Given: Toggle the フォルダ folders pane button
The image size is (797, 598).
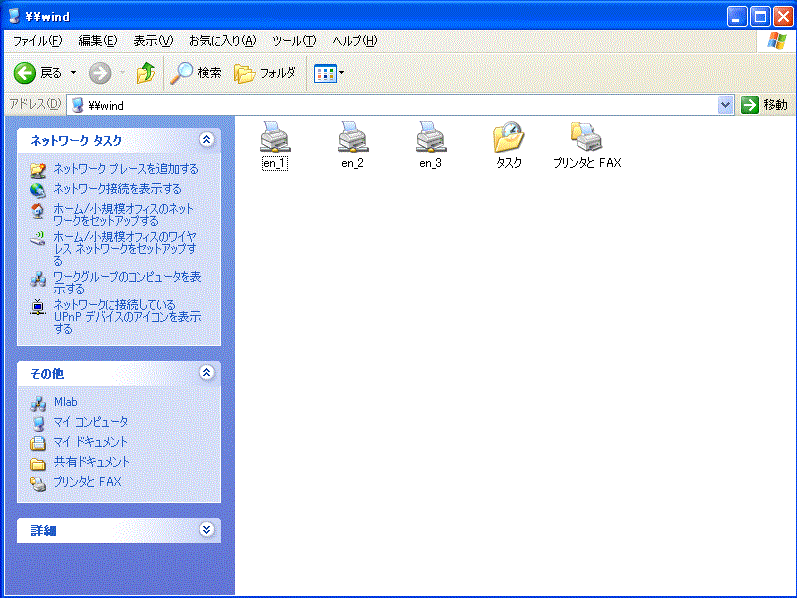Looking at the screenshot, I should point(265,73).
